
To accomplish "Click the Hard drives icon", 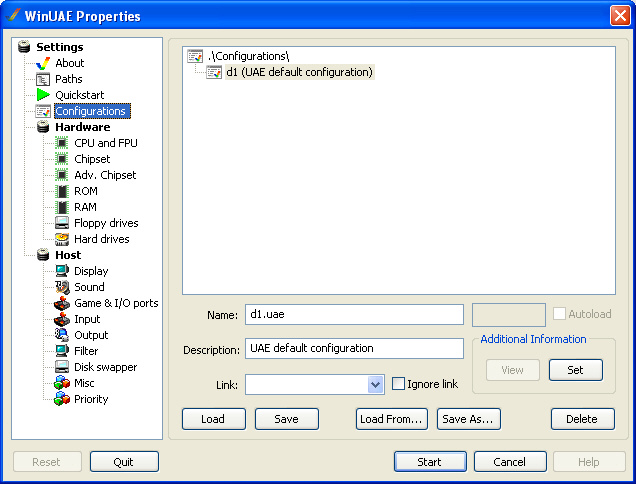I will (x=62, y=239).
